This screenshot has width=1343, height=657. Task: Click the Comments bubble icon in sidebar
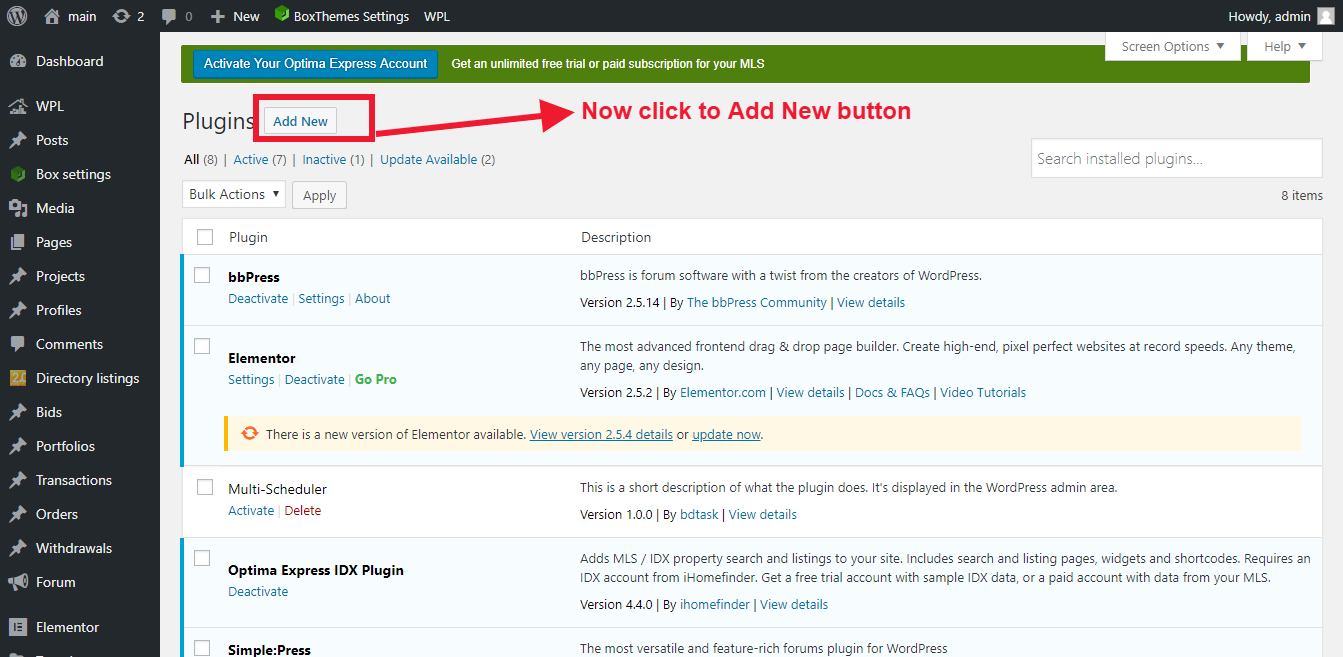18,344
